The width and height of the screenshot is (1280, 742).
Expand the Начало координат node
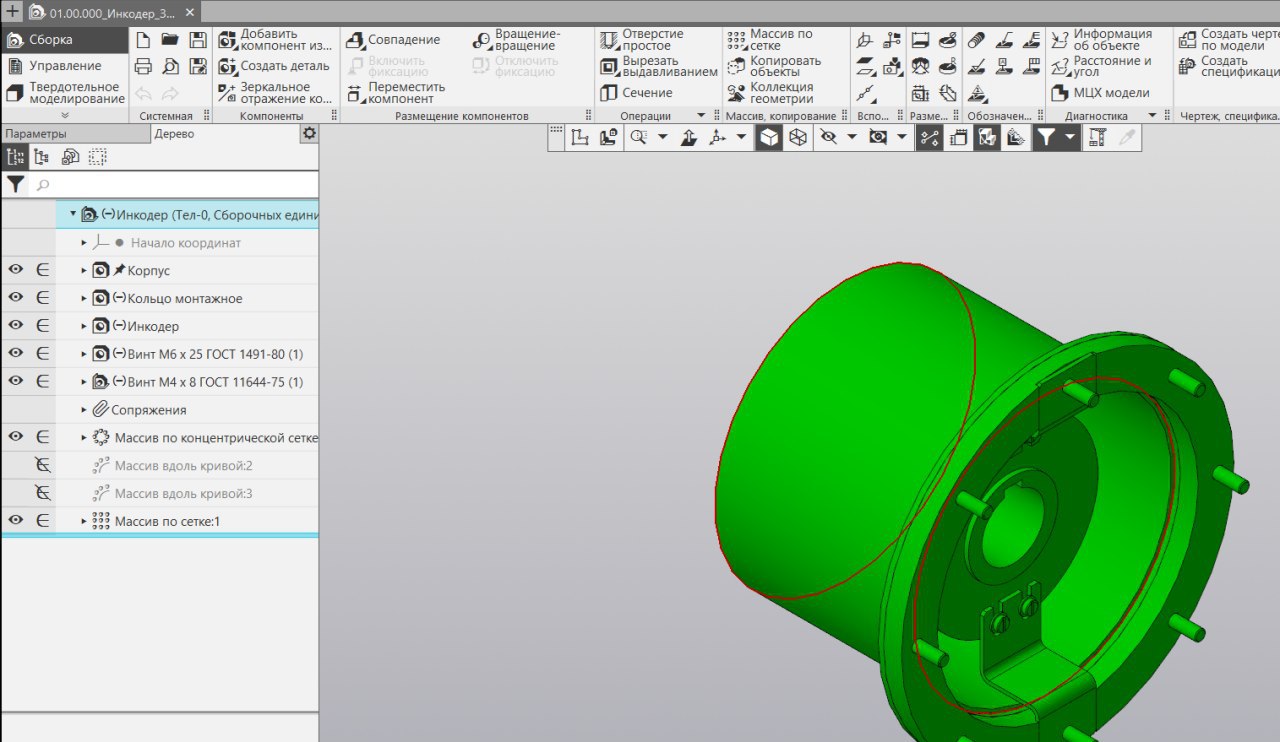(84, 243)
